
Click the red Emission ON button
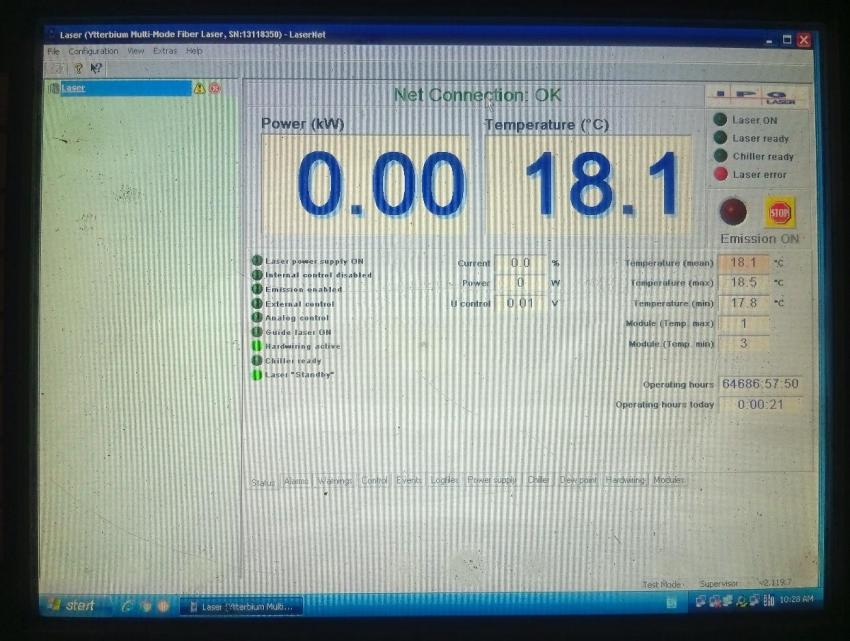pyautogui.click(x=733, y=211)
